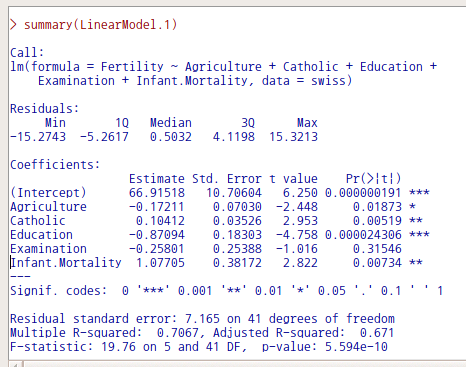This screenshot has height=367, width=466.
Task: Click the 'Signif. codes:' label
Action: pyautogui.click(x=58, y=291)
